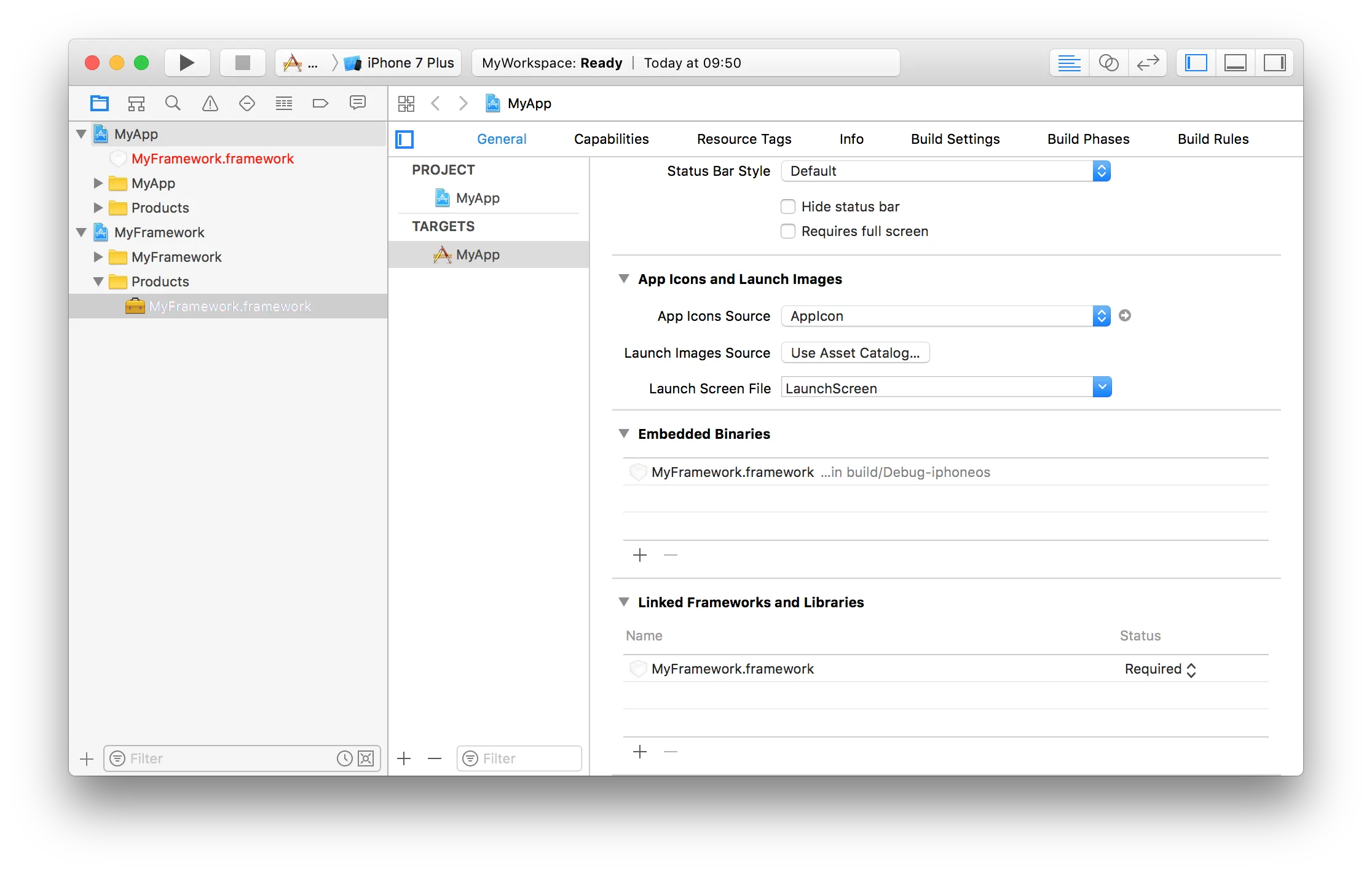Switch to the Build Settings tab

point(955,139)
